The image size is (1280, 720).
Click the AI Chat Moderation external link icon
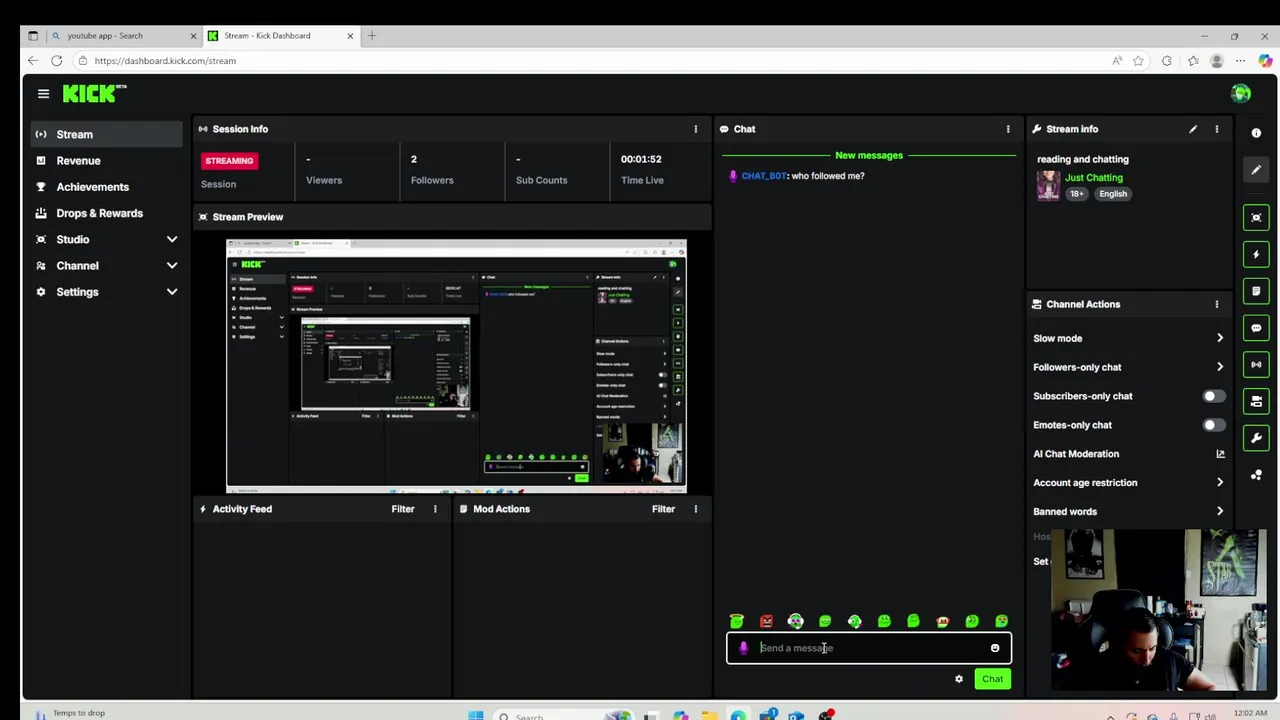click(x=1220, y=454)
